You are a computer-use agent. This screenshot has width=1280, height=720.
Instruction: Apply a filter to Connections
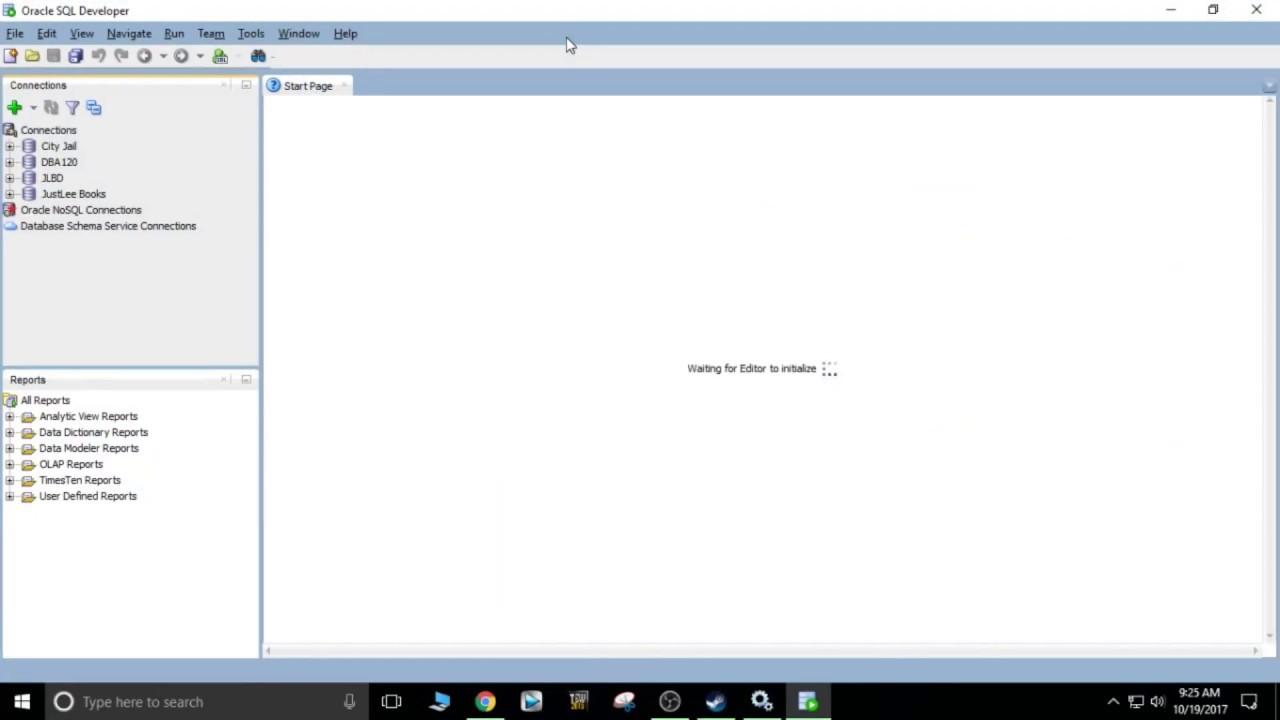pyautogui.click(x=72, y=107)
